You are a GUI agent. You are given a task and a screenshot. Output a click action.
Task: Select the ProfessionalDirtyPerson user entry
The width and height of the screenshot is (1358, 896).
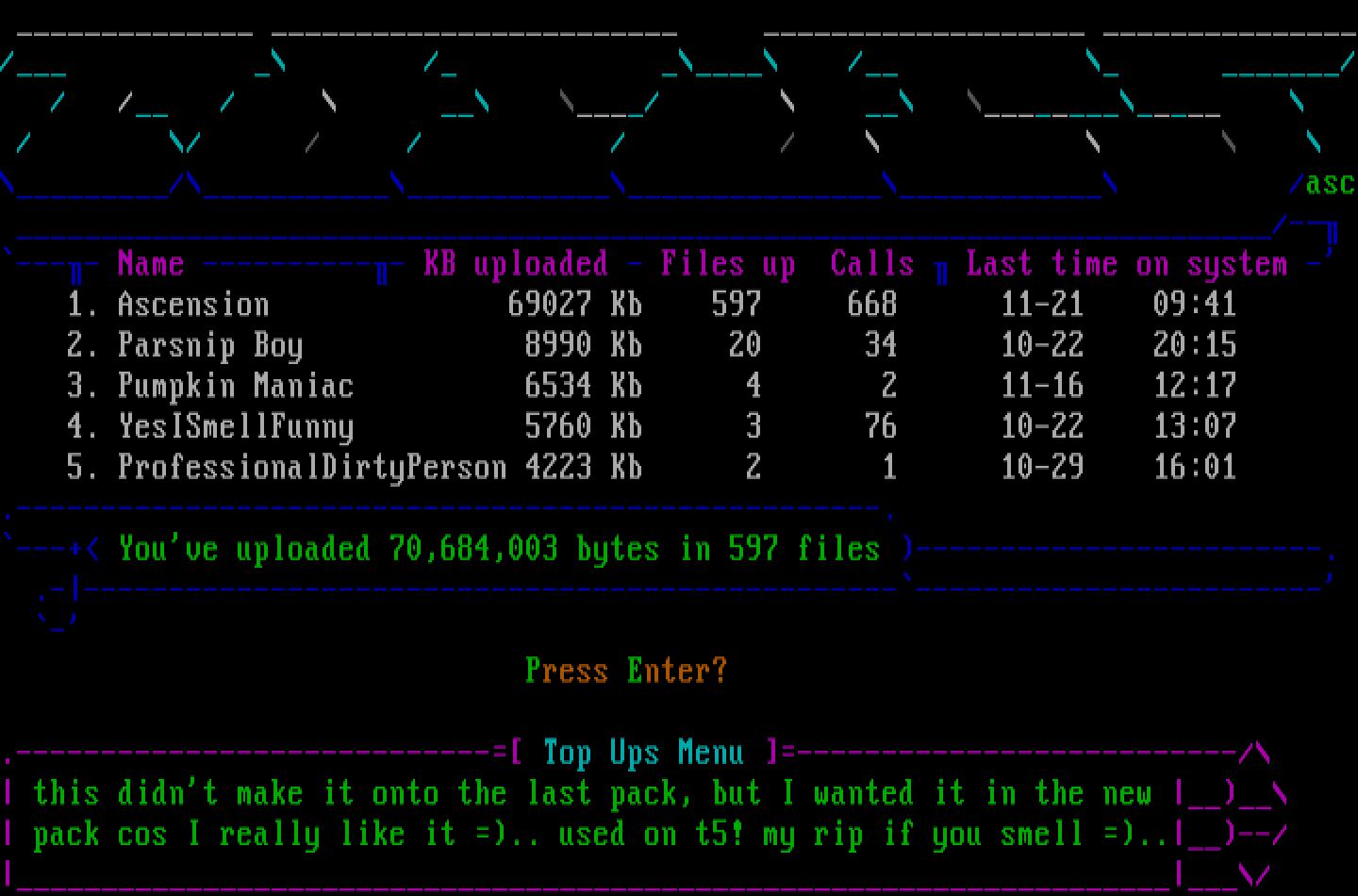pyautogui.click(x=311, y=467)
